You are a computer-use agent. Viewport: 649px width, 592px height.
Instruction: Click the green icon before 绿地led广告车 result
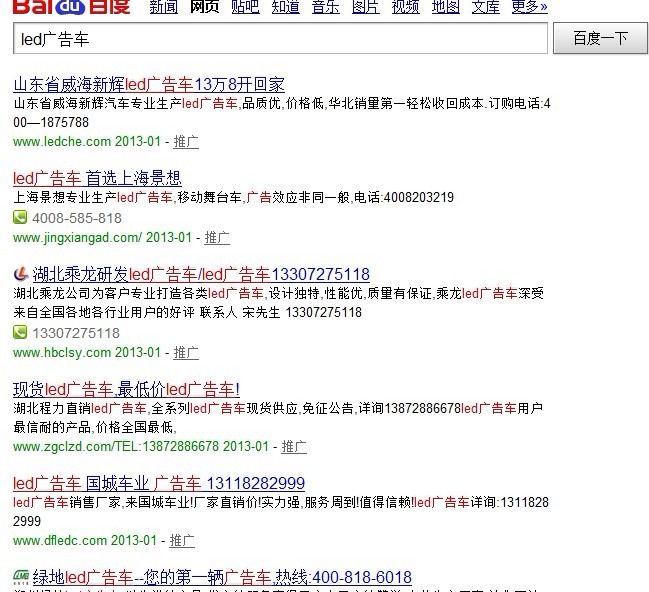click(x=20, y=577)
